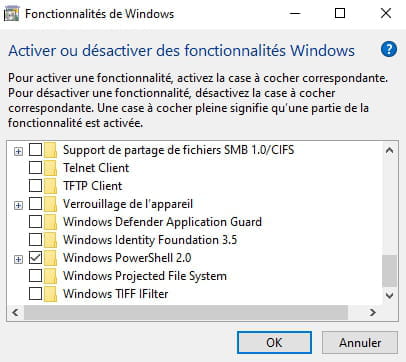Click the folder icon beside Windows PowerShell 2.0
Screen dimensions: 406x362
(x=50, y=258)
